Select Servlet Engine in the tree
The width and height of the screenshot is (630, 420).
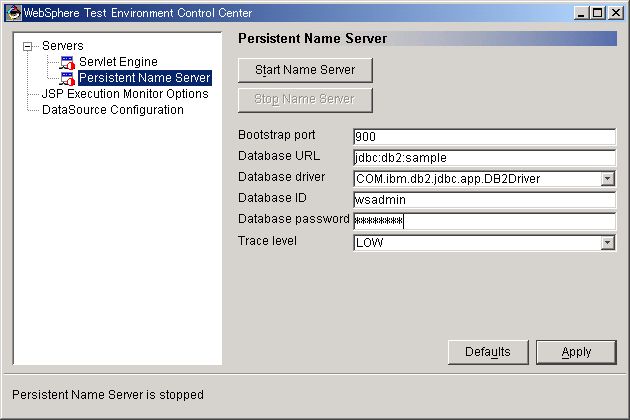point(118,62)
